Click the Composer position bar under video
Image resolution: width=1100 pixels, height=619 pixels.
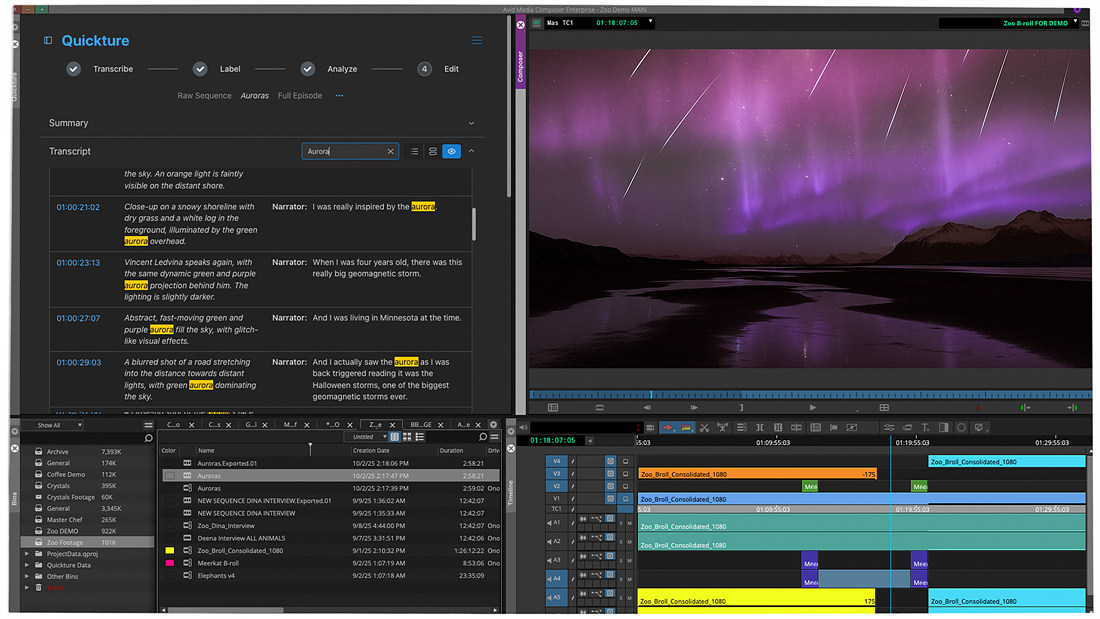(x=810, y=395)
